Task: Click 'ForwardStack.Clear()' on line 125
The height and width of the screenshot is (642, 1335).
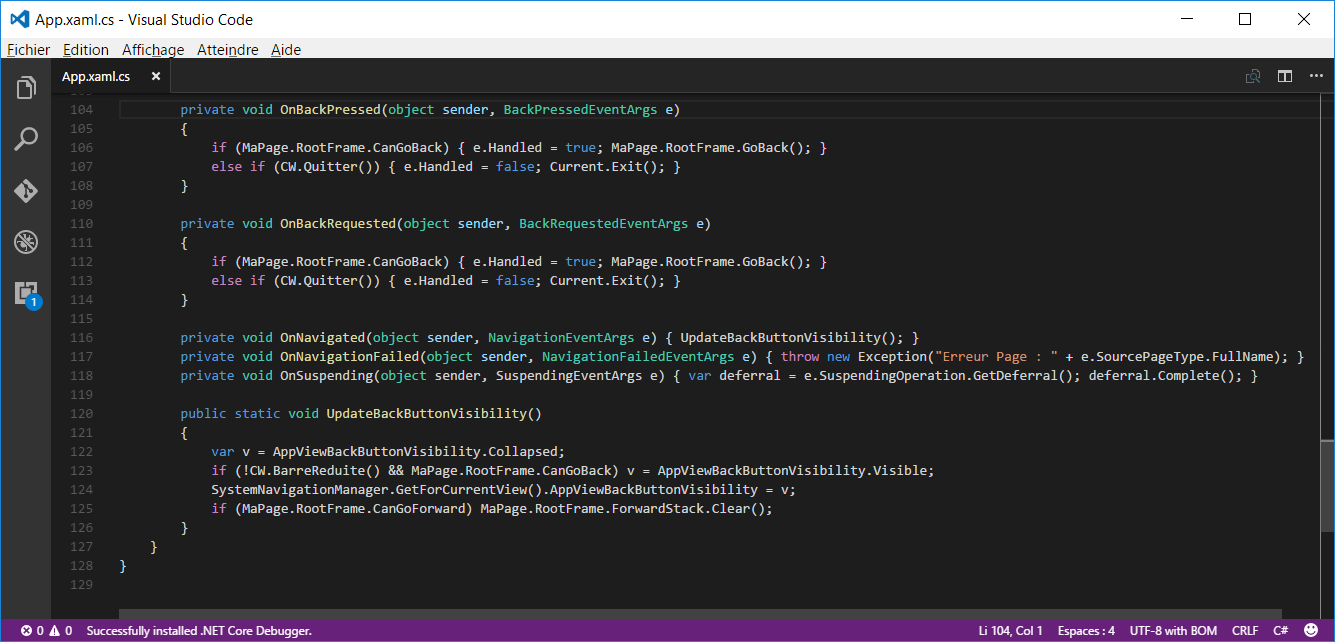Action: tap(689, 508)
